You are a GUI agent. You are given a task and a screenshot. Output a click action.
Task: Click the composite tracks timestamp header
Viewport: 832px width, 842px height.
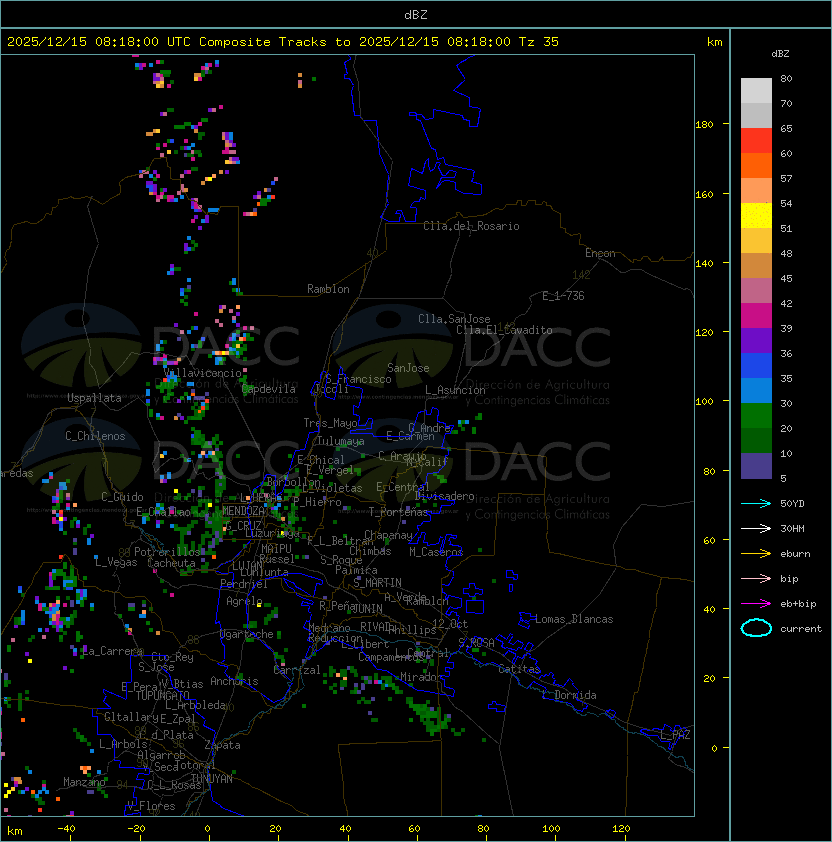point(283,42)
